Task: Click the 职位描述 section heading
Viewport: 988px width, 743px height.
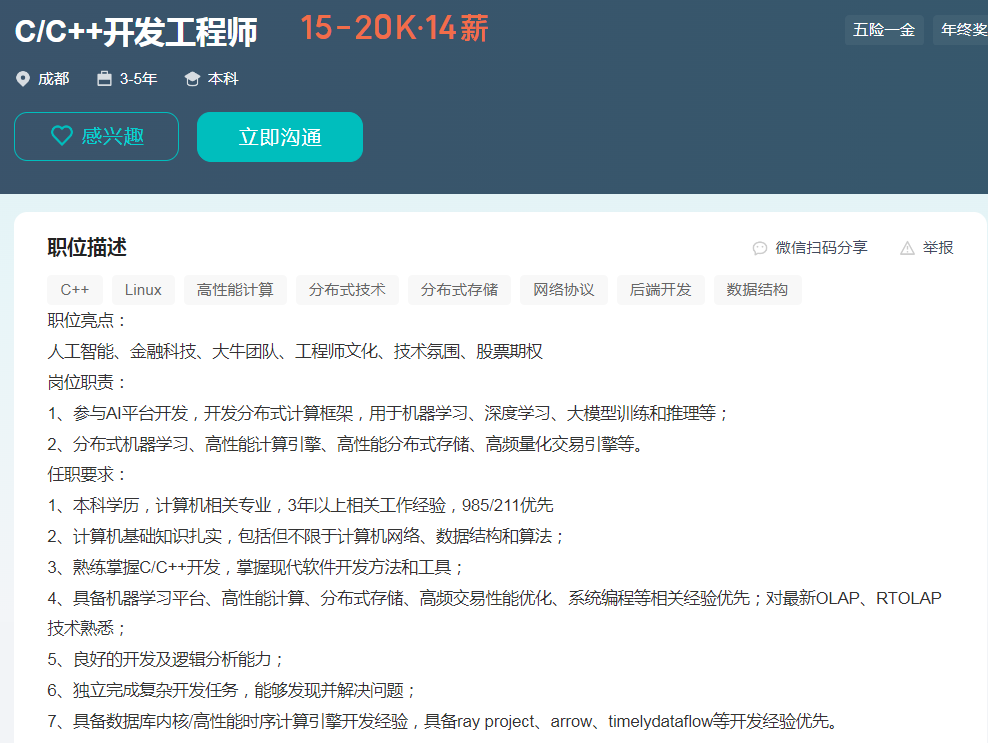Action: click(x=87, y=248)
